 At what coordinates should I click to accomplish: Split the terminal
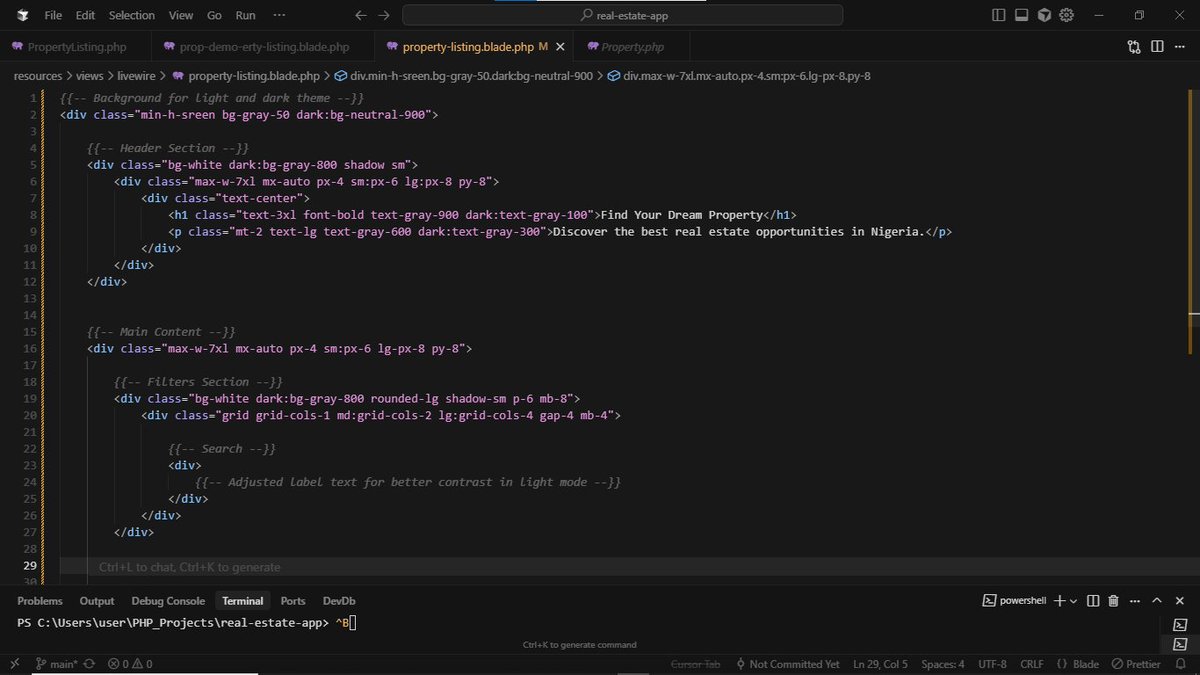1092,601
